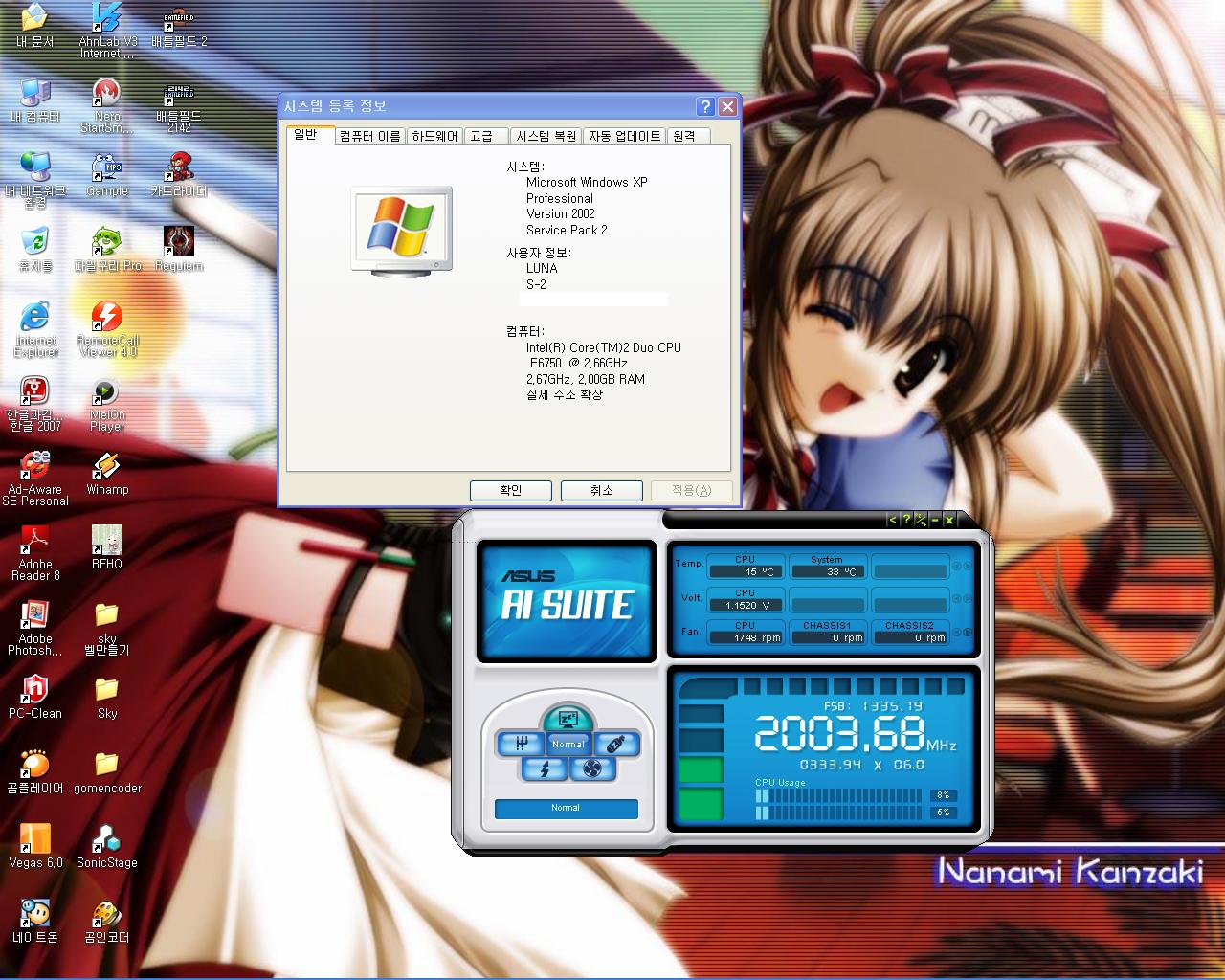Select the 카트라이더 desktop icon
This screenshot has width=1225, height=980.
179,175
